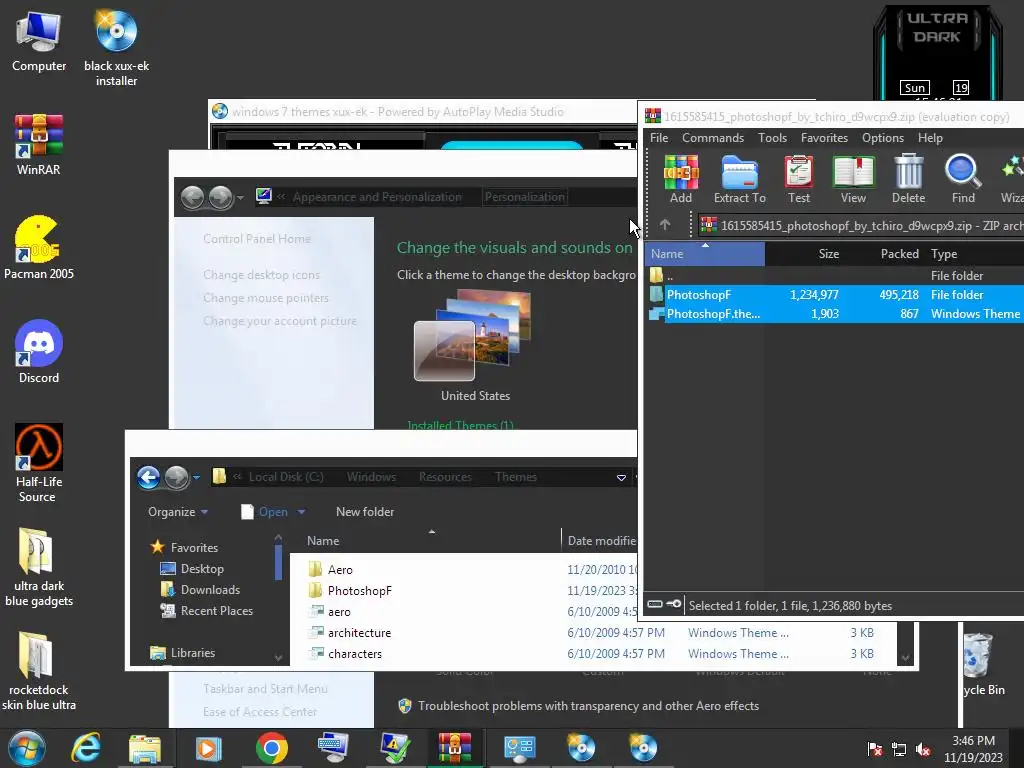The height and width of the screenshot is (768, 1024).
Task: Click Troubleshoot problems with transparency link
Action: tap(588, 706)
